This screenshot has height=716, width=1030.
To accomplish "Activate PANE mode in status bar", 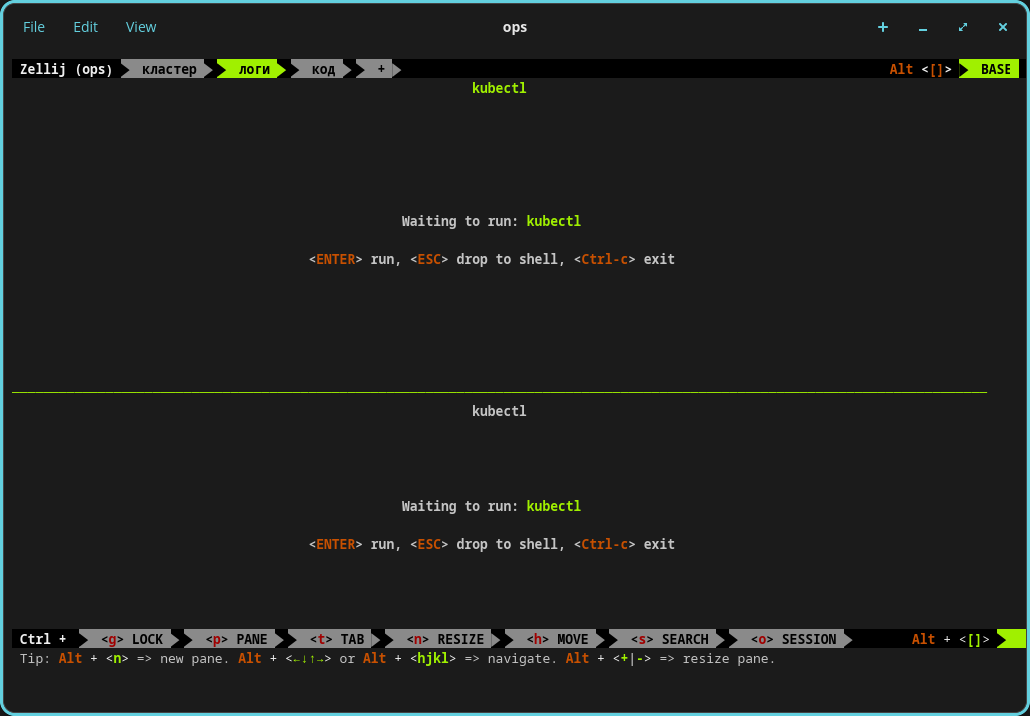I will click(x=236, y=639).
